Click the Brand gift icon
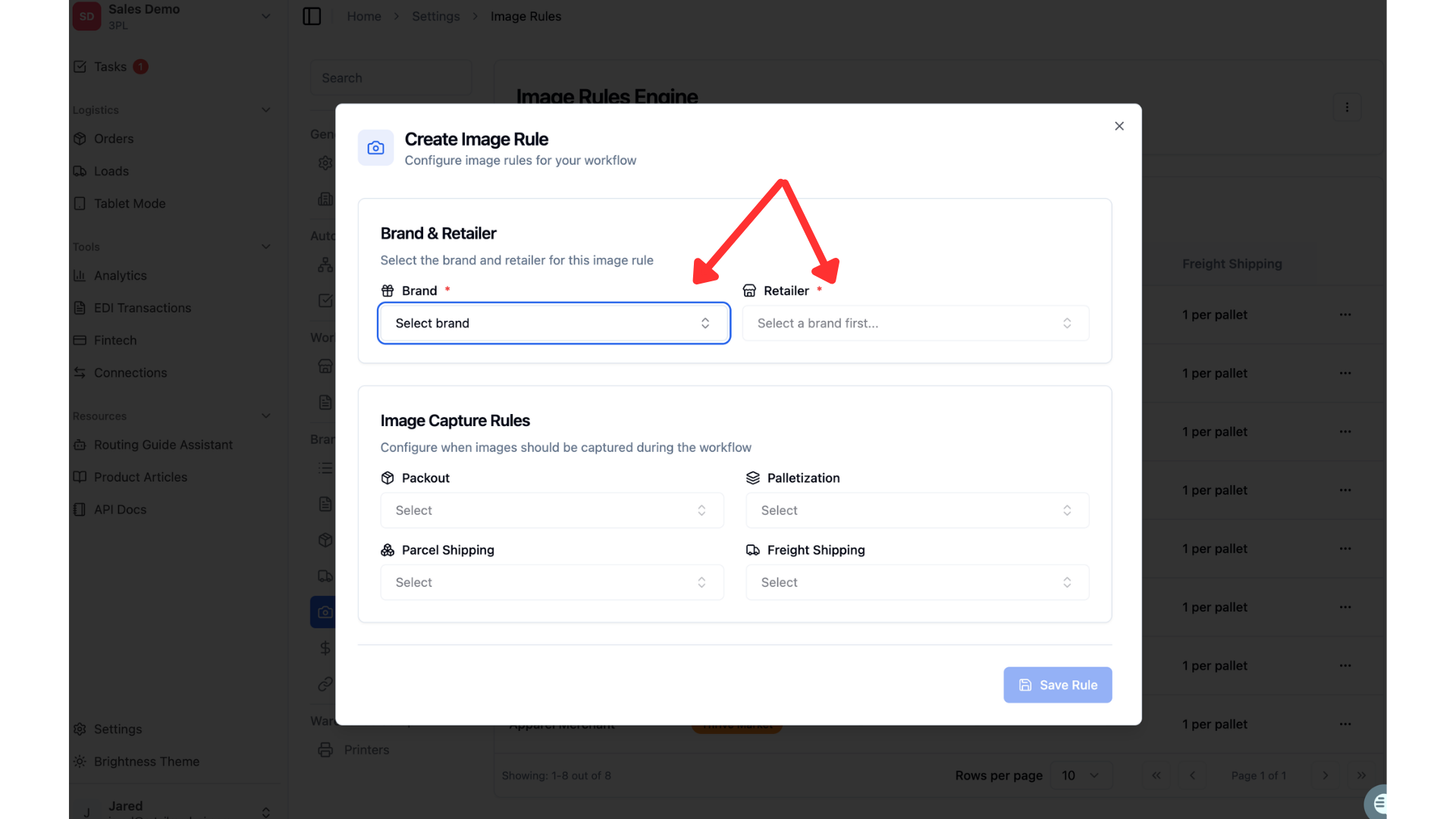This screenshot has height=819, width=1456. [x=388, y=290]
